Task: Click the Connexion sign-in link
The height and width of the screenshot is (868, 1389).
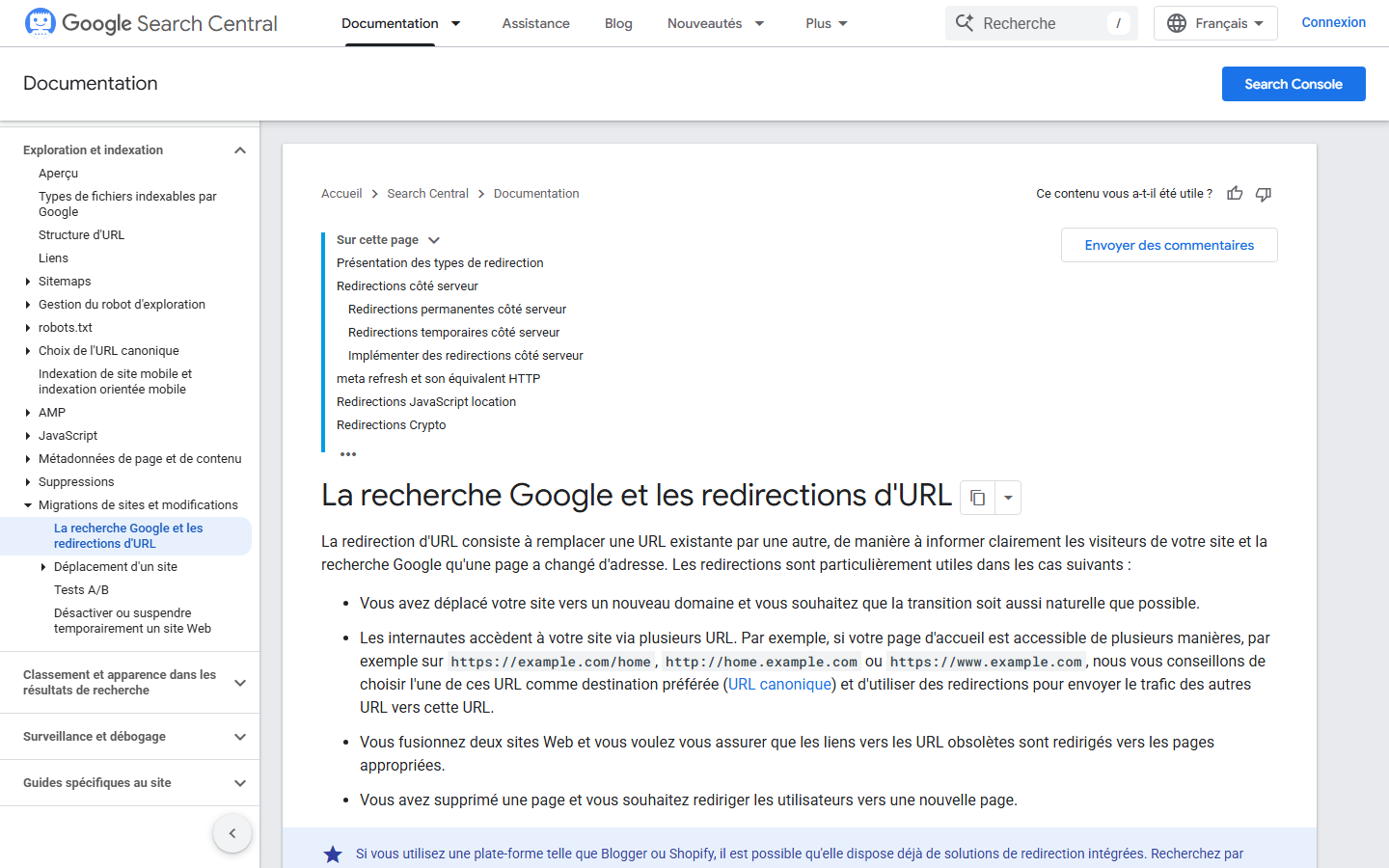Action: tap(1333, 22)
